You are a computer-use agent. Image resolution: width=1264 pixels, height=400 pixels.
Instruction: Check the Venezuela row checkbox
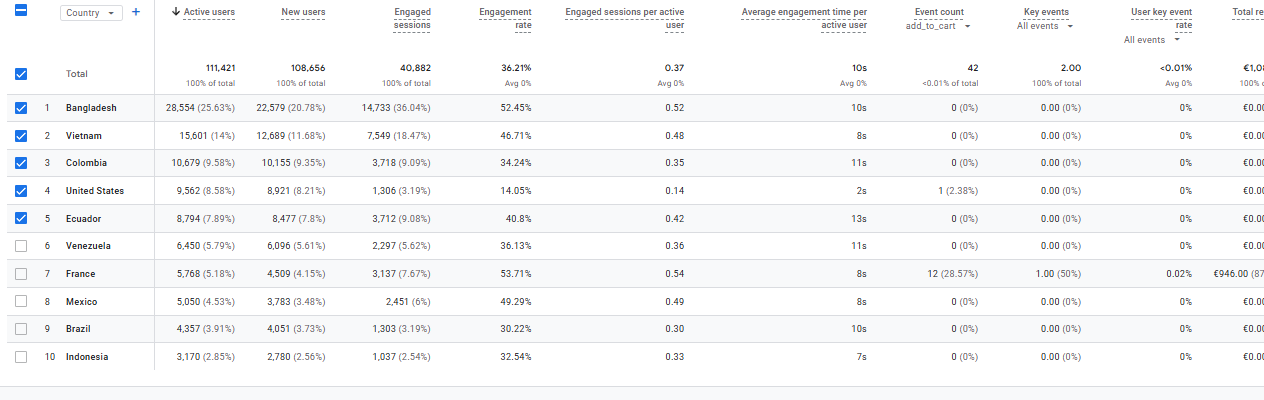pos(21,246)
